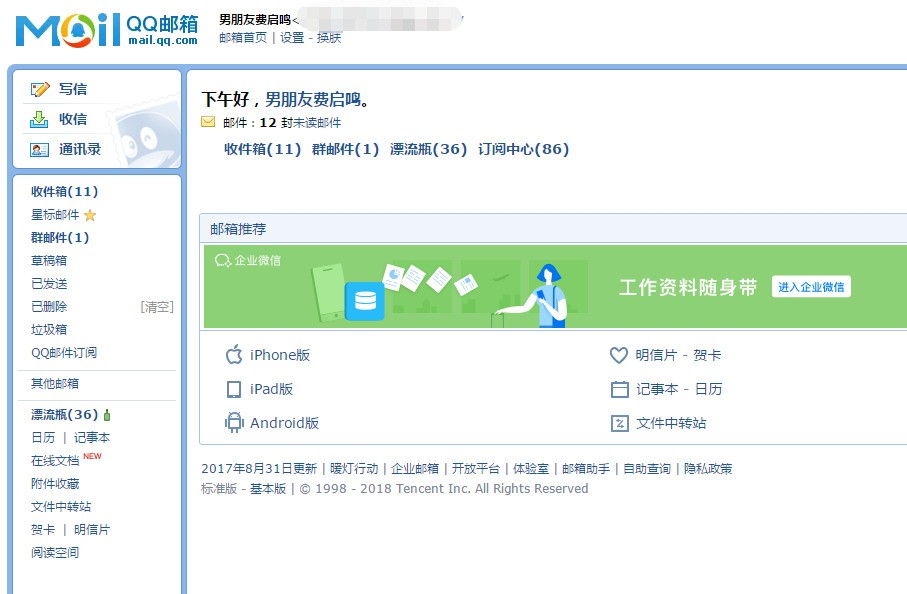Click the 邮箱助手 footer link
The height and width of the screenshot is (594, 907).
(585, 468)
